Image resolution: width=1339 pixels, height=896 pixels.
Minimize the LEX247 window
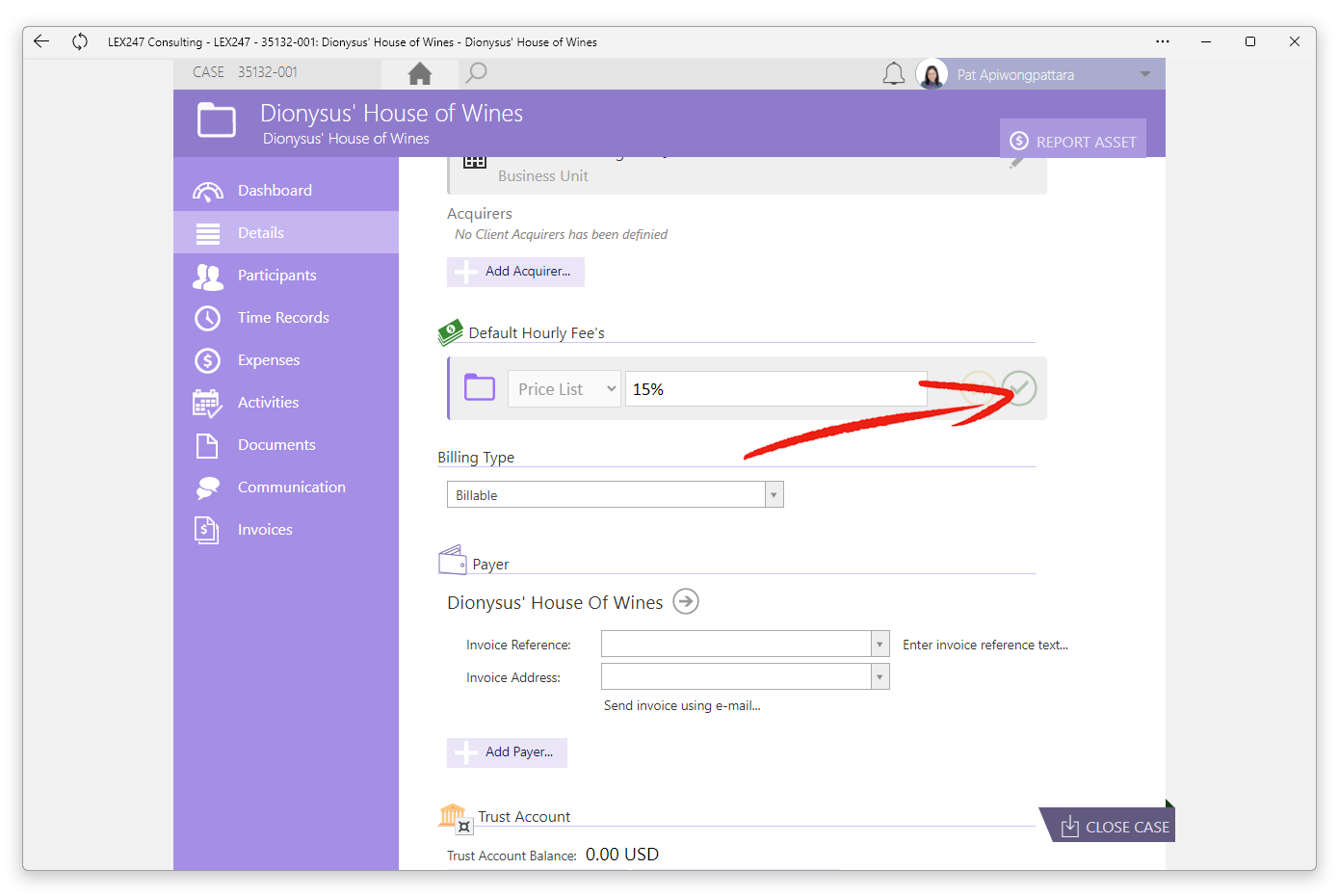click(x=1205, y=41)
